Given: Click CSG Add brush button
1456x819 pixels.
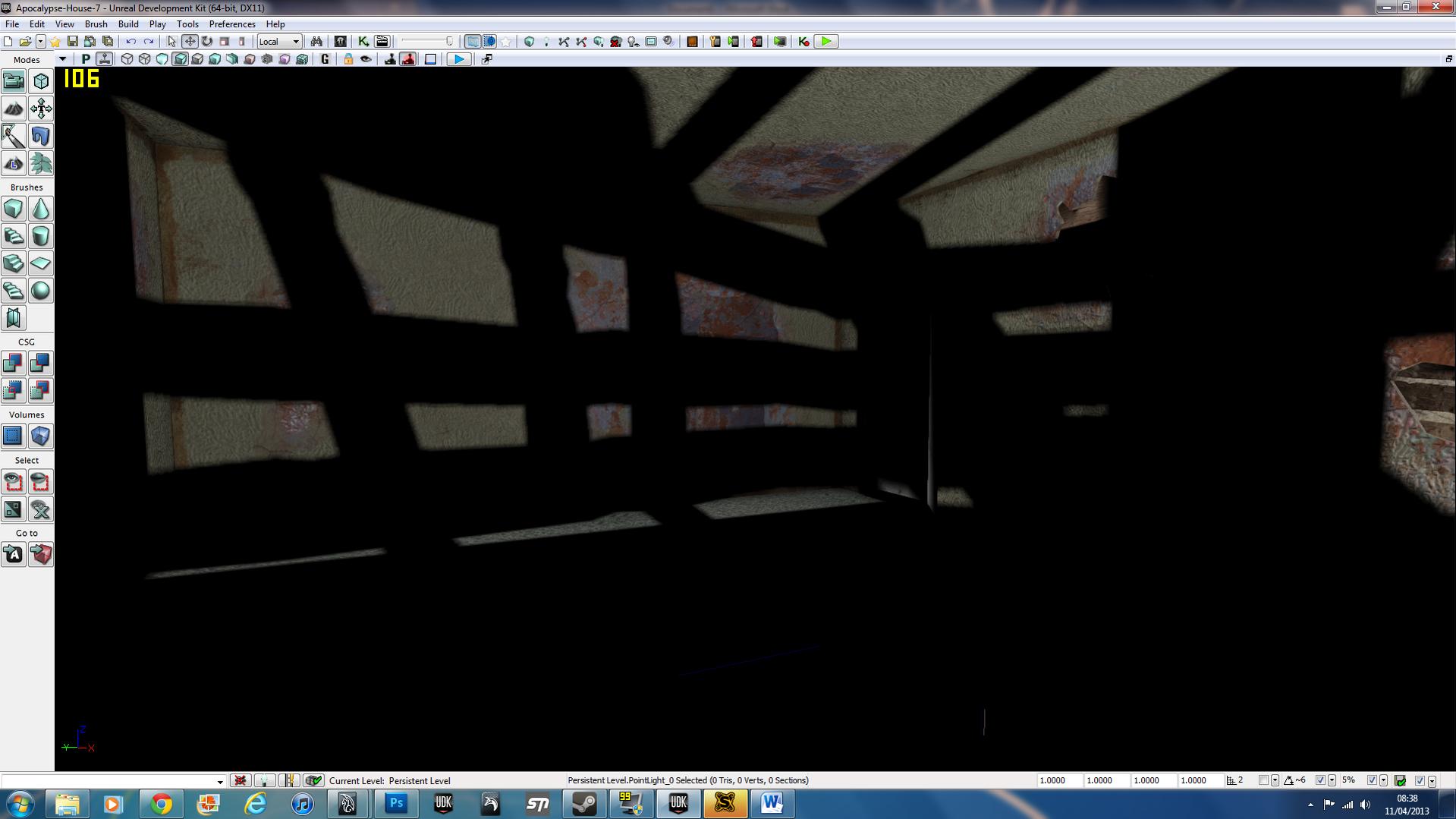Looking at the screenshot, I should pos(13,364).
